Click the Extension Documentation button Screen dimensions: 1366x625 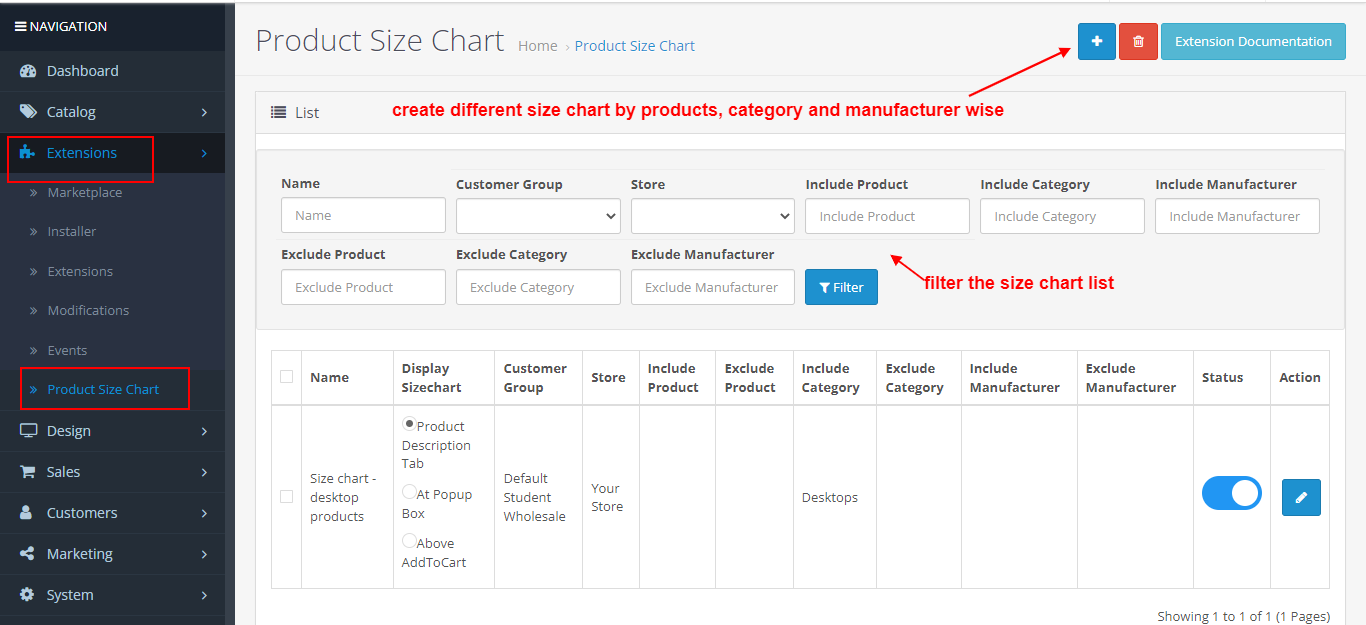[1253, 41]
